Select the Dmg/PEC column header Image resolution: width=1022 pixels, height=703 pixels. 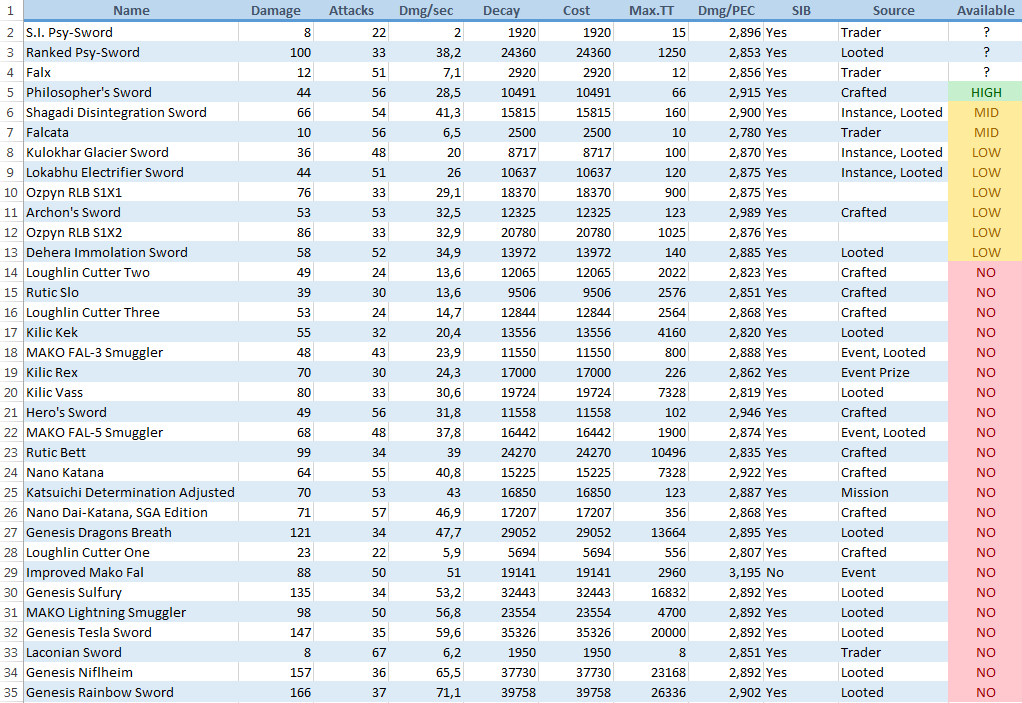[726, 11]
